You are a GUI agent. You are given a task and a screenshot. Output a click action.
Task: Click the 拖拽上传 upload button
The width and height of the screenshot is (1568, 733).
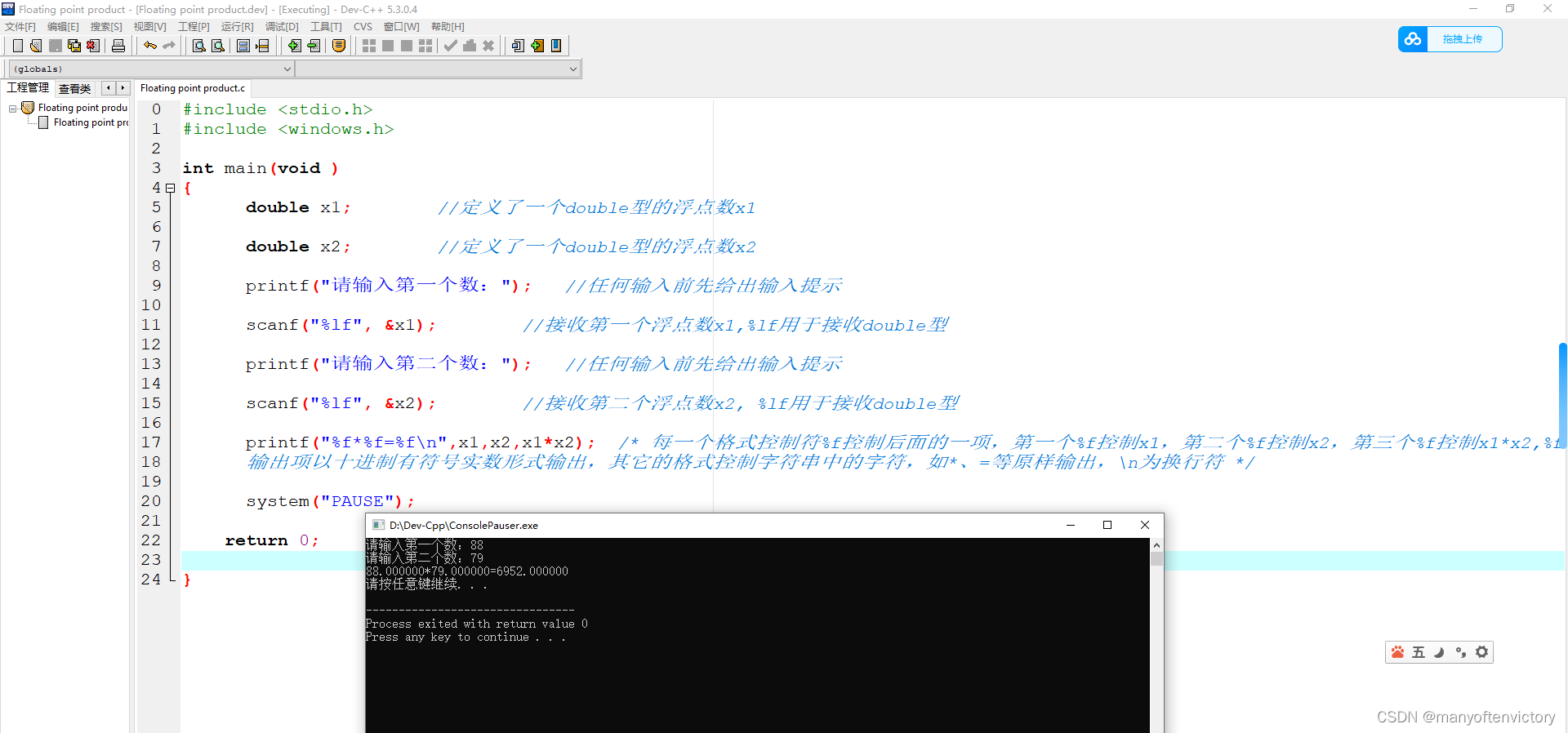pos(1463,39)
